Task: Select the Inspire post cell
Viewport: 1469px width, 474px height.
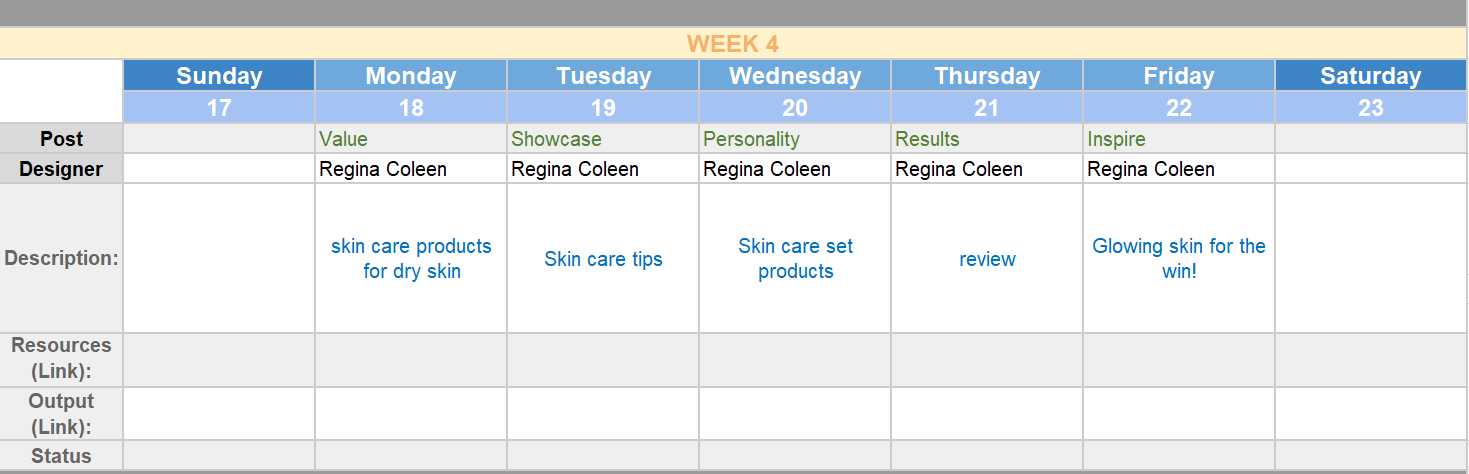Action: [x=1179, y=139]
